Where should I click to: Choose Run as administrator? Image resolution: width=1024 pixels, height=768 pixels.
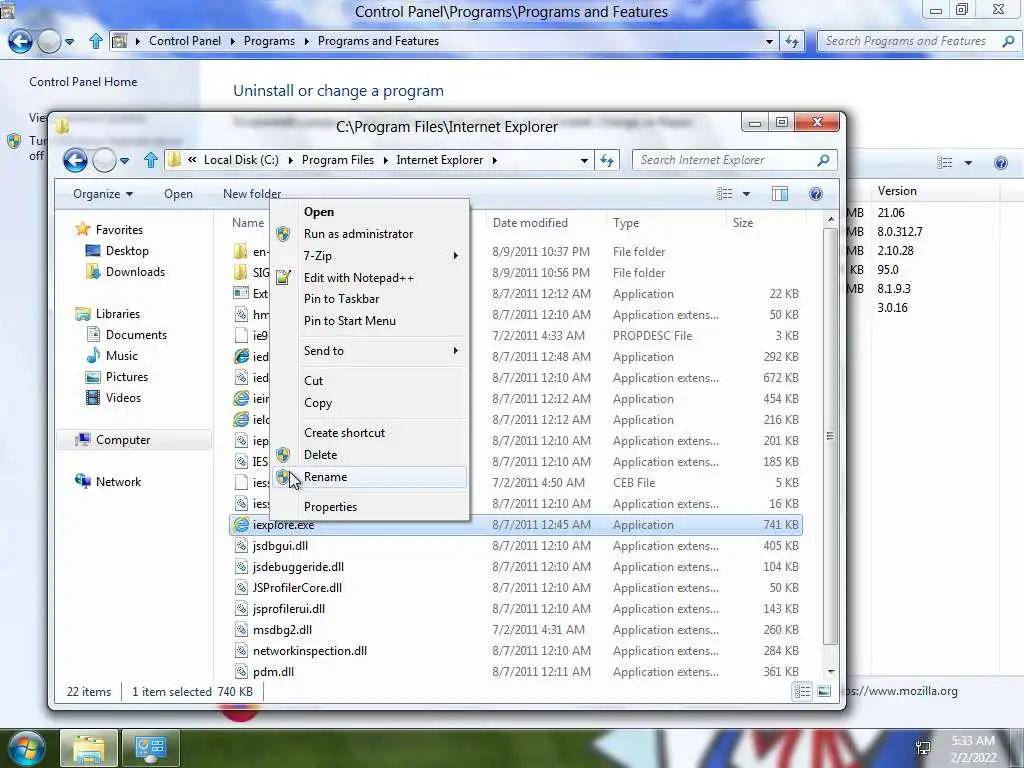coord(370,234)
